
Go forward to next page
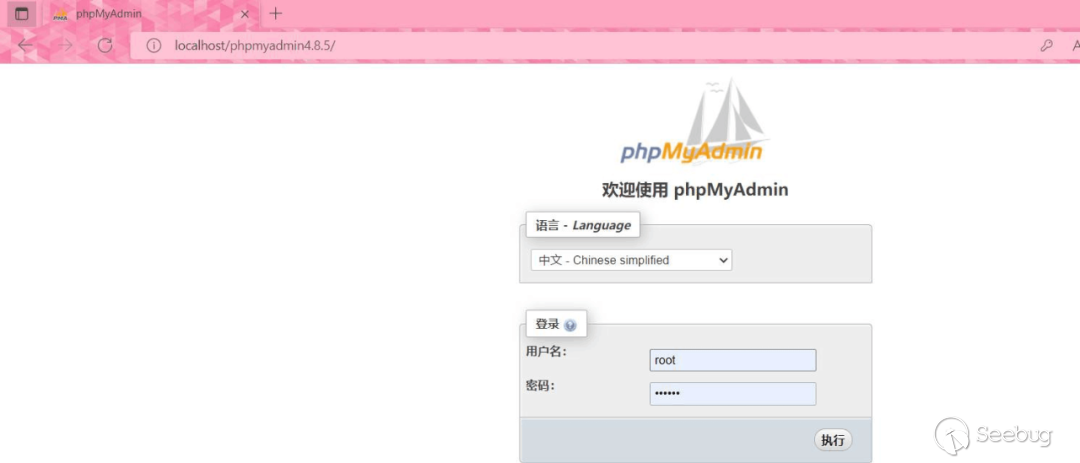[65, 46]
